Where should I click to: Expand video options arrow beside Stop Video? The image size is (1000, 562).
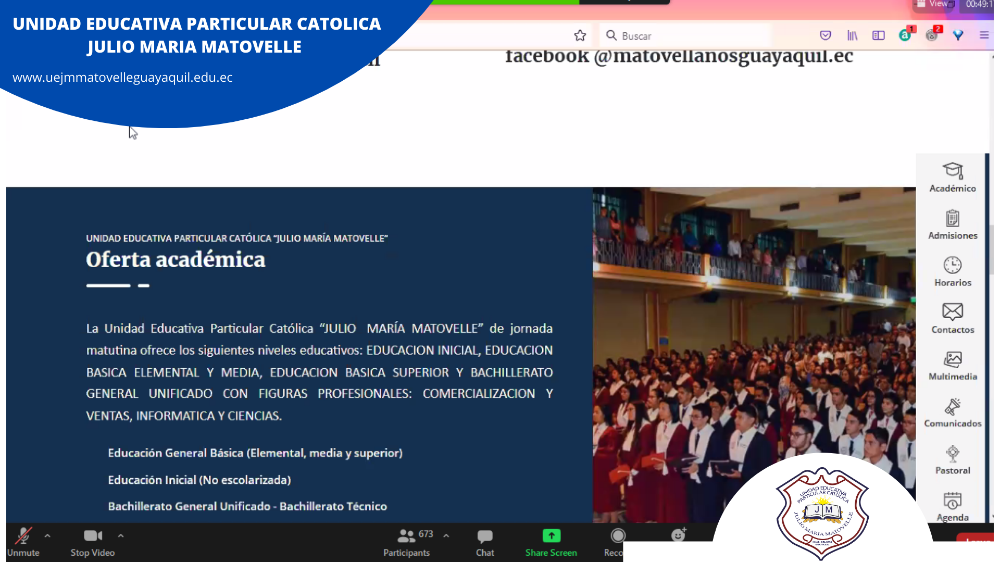(121, 536)
